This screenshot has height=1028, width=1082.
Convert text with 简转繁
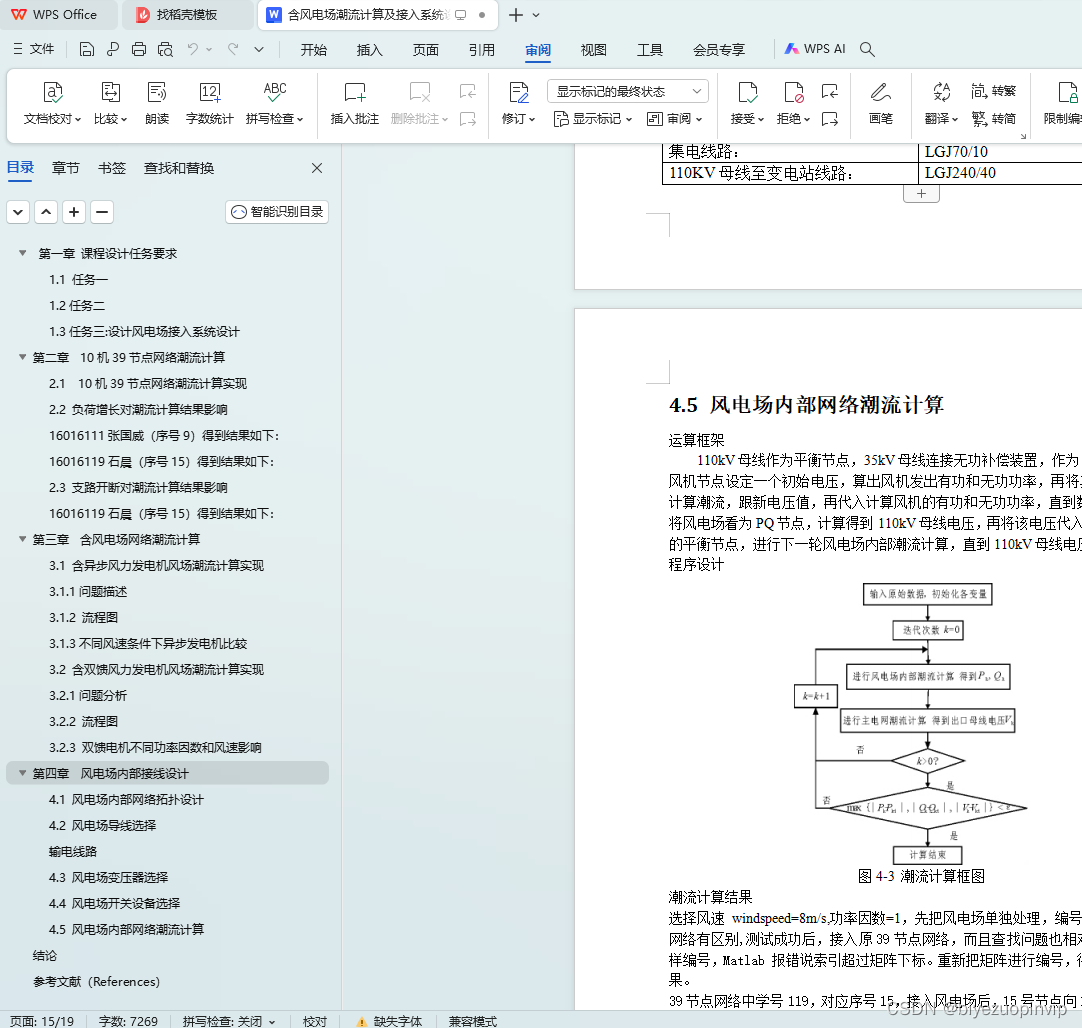click(x=994, y=91)
